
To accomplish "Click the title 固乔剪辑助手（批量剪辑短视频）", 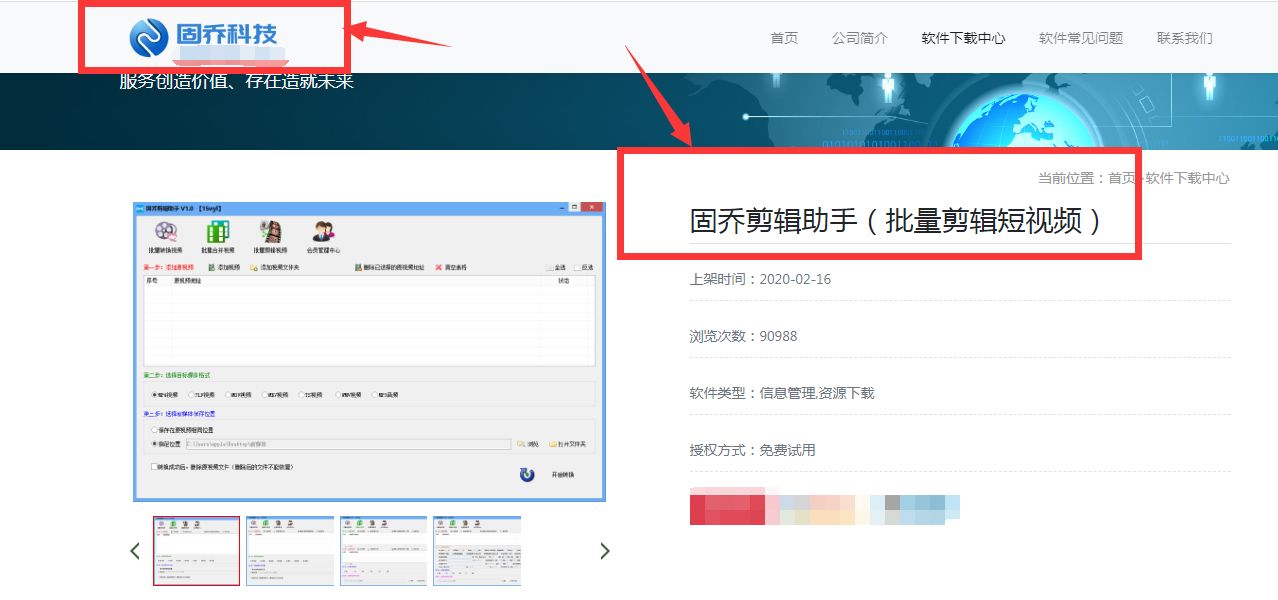I will [897, 220].
